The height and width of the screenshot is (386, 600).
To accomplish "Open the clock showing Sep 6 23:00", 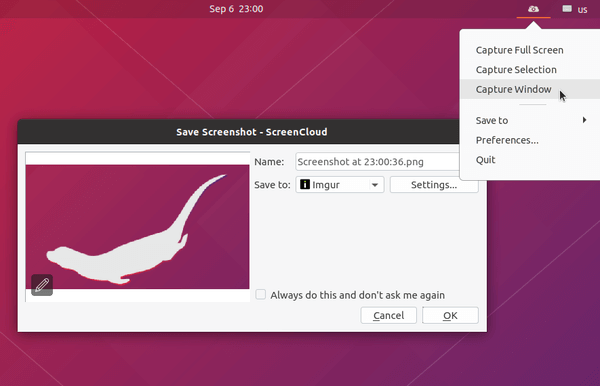I will click(236, 9).
